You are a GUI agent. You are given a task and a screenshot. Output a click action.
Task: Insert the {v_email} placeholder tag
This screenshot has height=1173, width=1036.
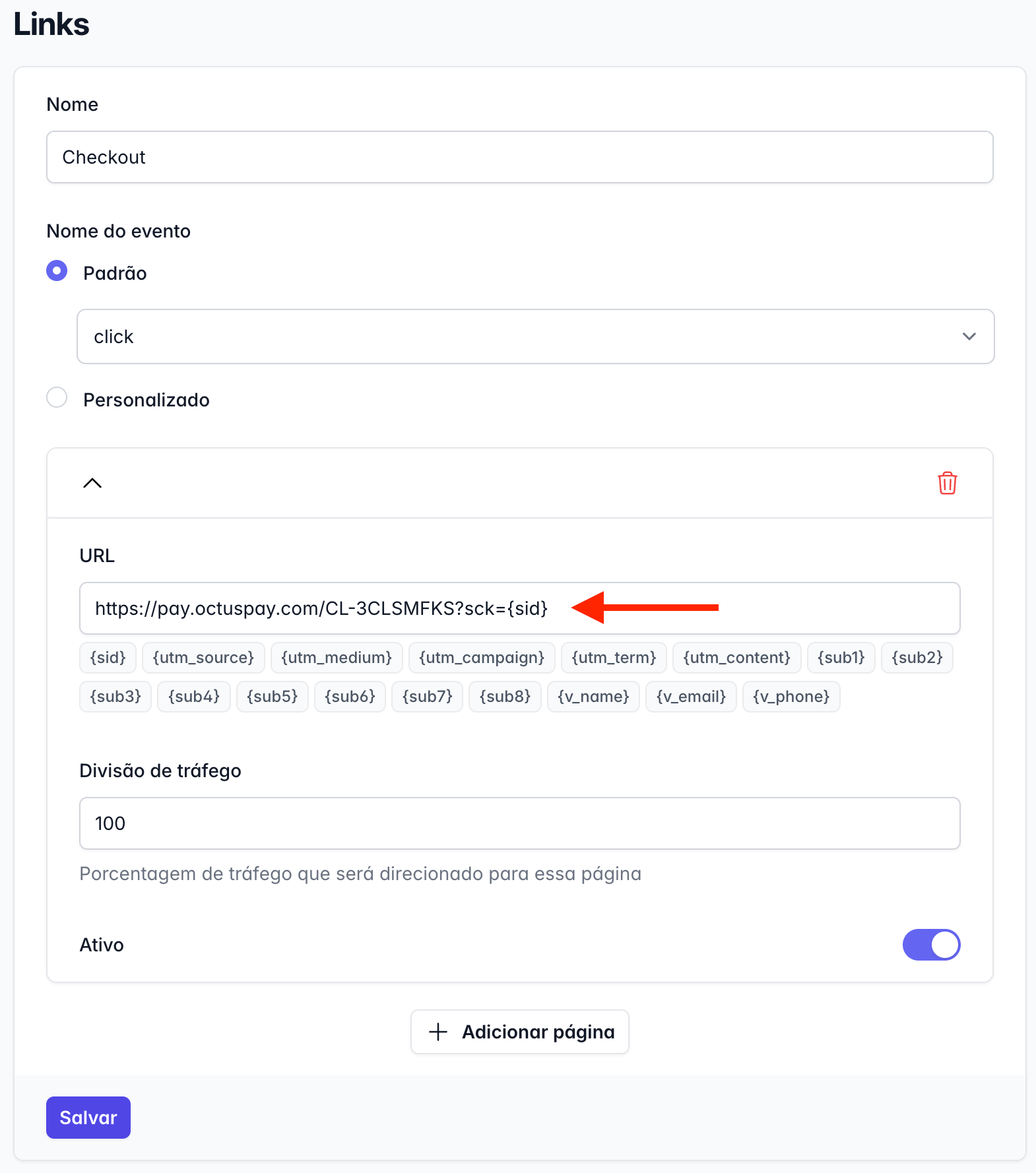[691, 697]
